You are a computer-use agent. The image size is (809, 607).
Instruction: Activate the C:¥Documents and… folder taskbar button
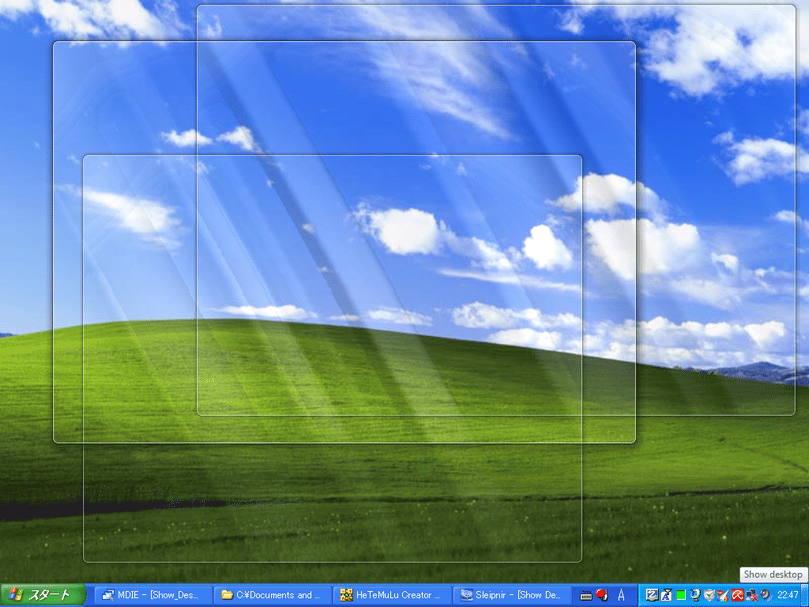click(272, 595)
